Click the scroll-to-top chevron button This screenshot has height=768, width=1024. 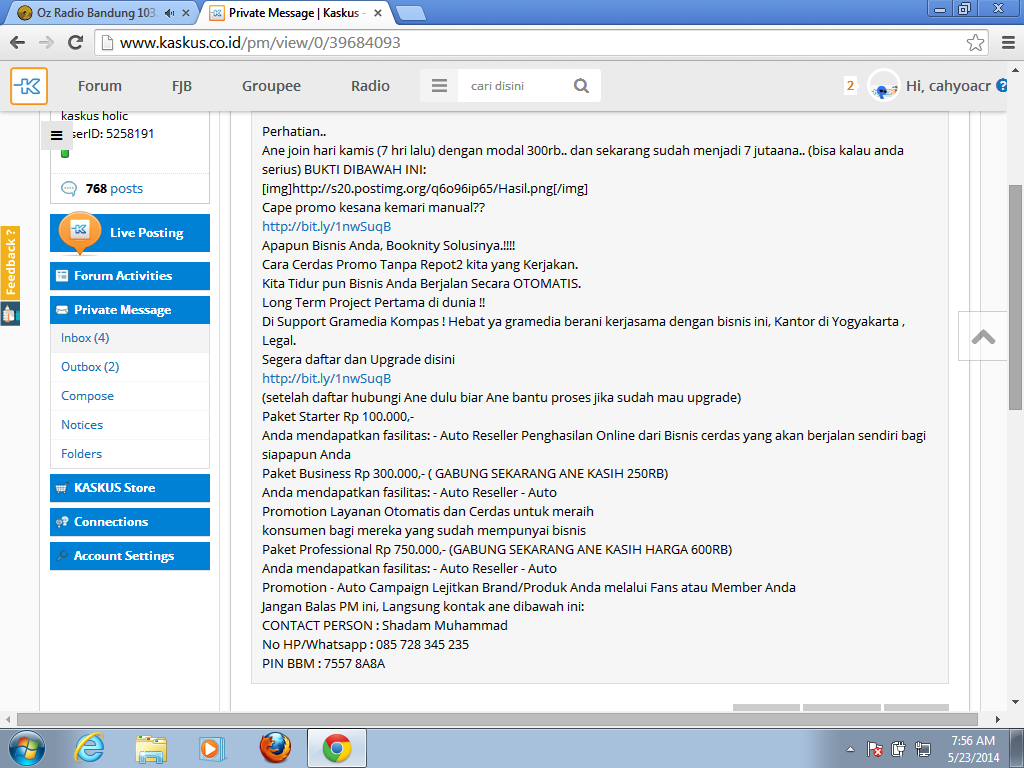(x=984, y=336)
